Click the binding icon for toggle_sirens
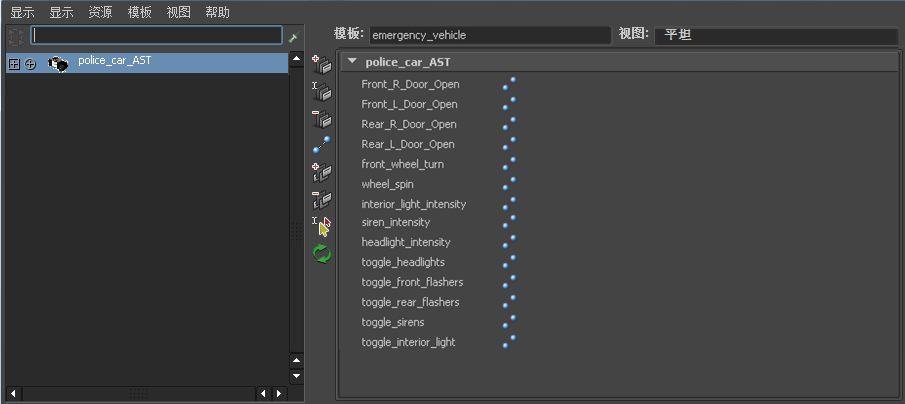Screen dimensions: 905x404 tap(508, 322)
